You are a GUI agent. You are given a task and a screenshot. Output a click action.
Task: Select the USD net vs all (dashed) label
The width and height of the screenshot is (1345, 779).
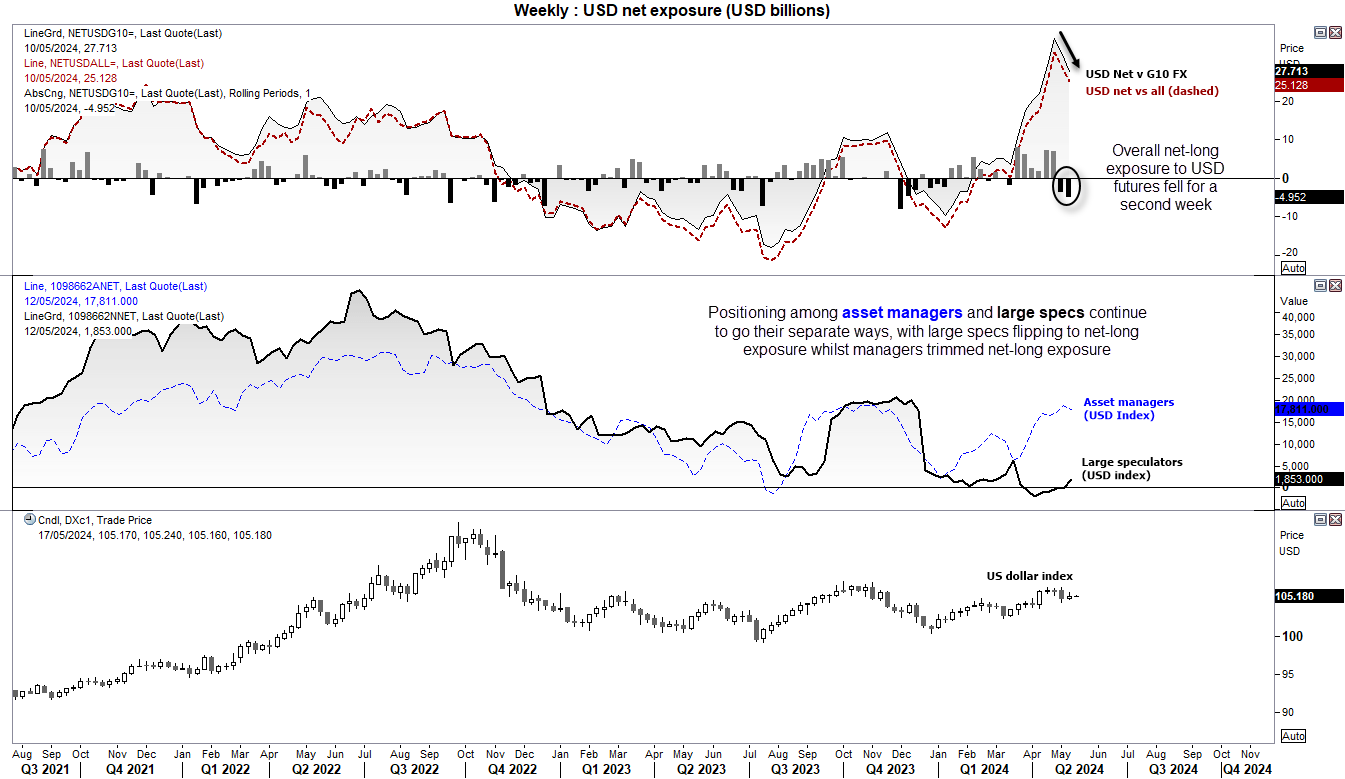click(x=1152, y=91)
